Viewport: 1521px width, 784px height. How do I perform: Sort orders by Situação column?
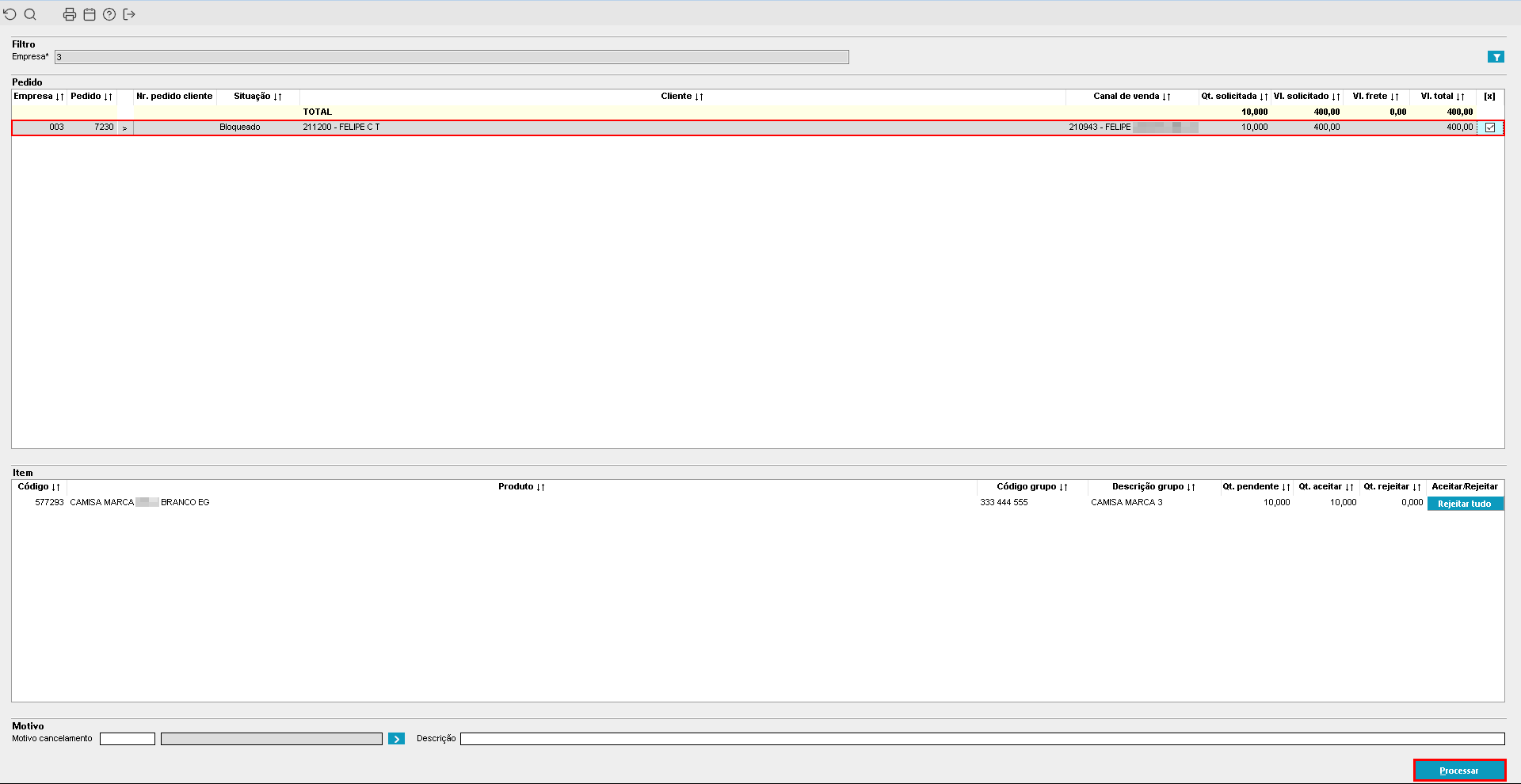coord(257,97)
